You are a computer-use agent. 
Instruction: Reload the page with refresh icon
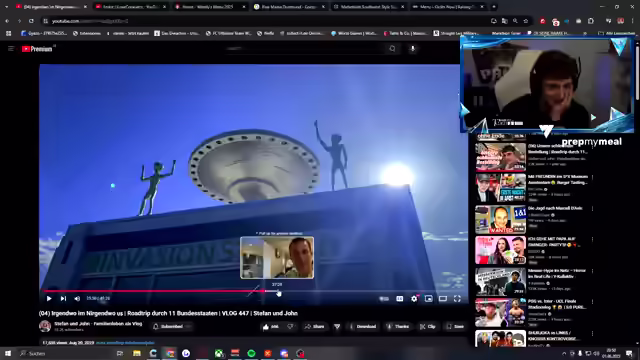click(x=31, y=21)
